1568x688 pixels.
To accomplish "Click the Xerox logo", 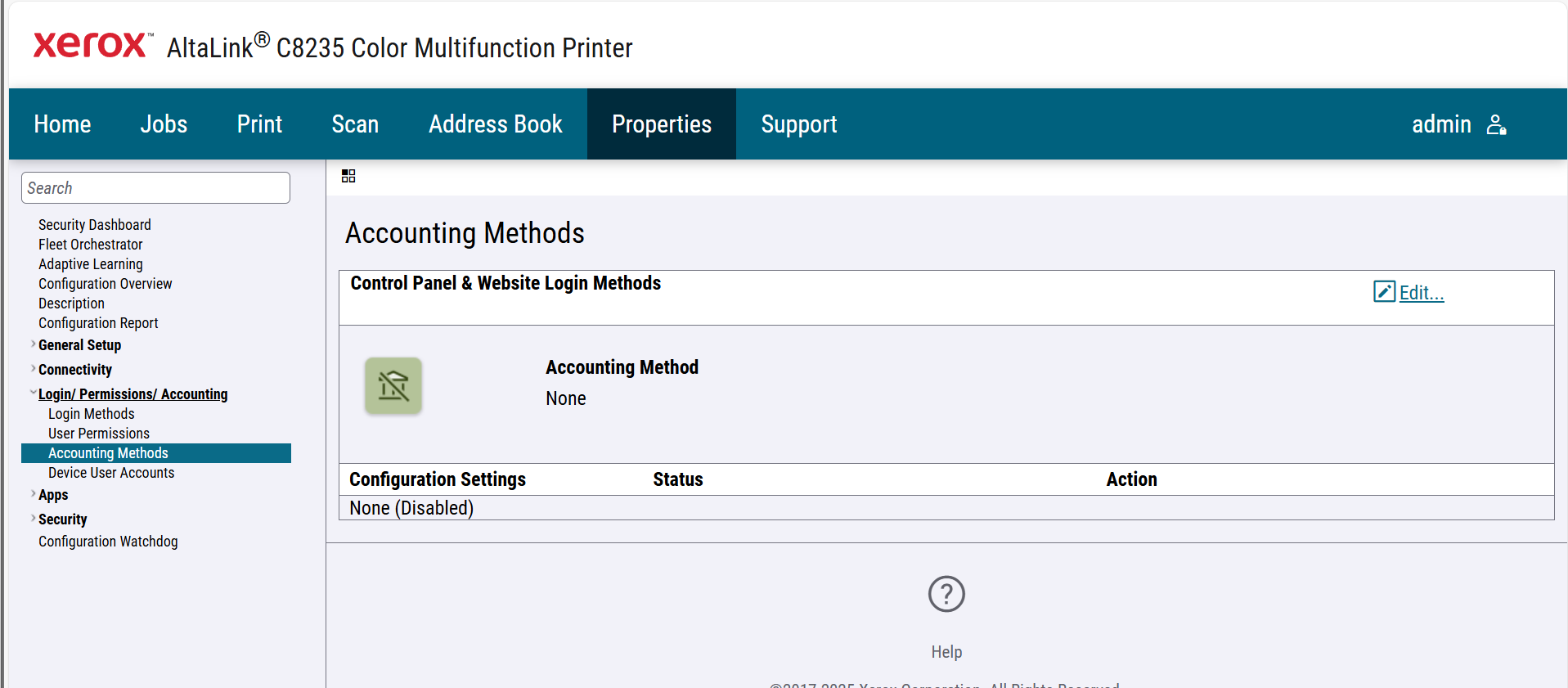I will point(92,45).
